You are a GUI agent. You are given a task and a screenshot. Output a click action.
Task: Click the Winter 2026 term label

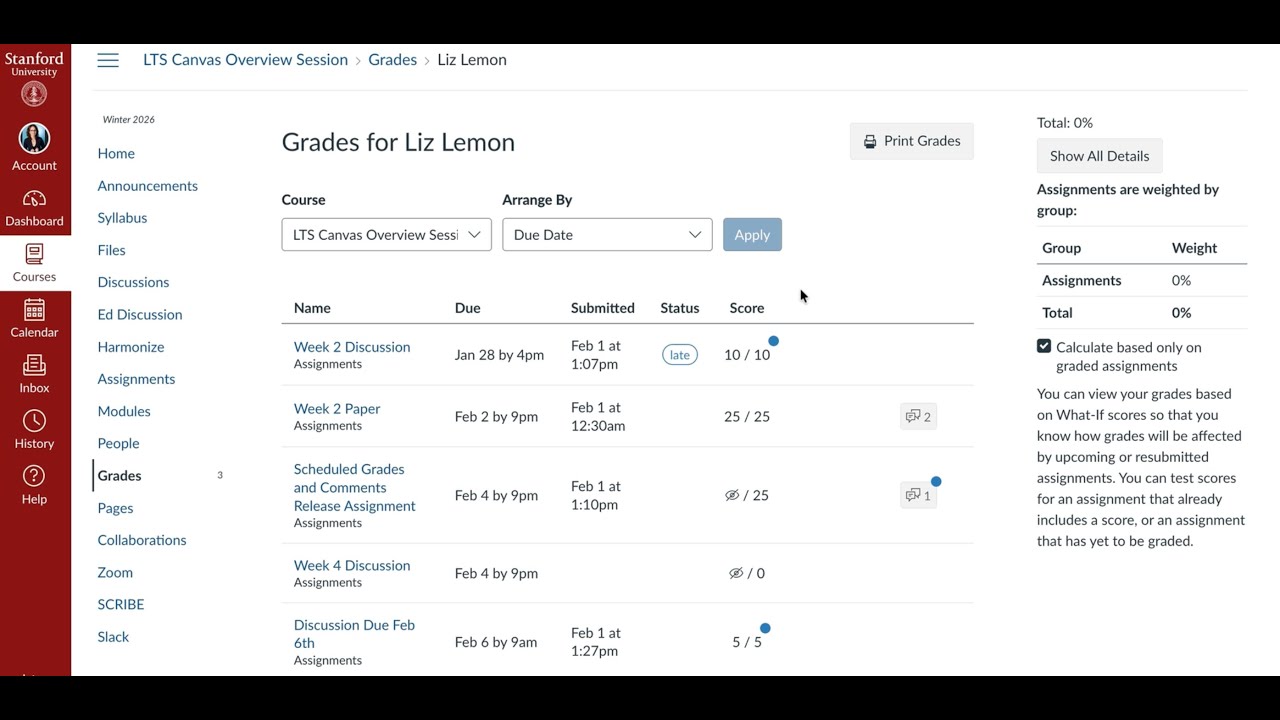point(129,119)
